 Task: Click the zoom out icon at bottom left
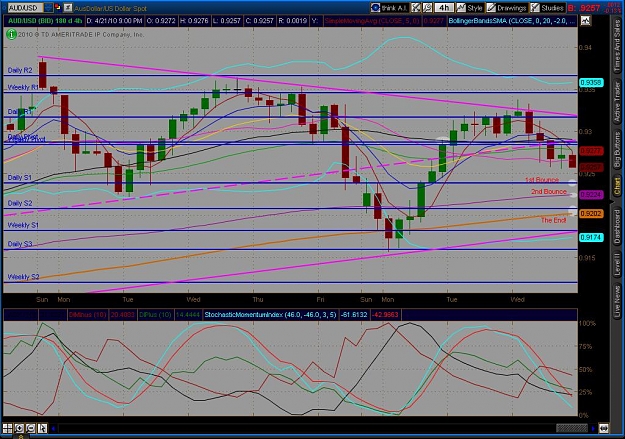31,428
